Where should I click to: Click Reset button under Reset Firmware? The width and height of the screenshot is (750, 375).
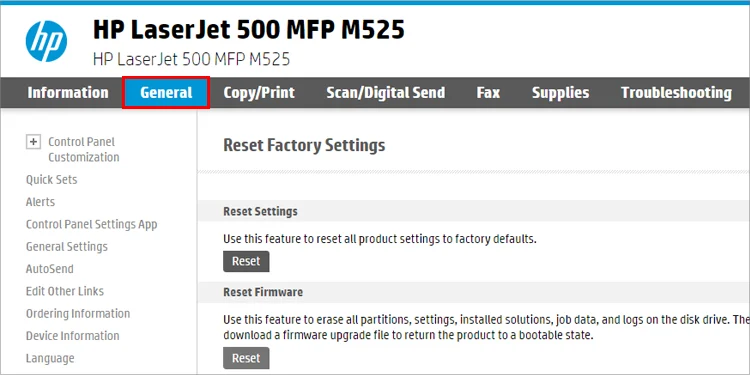(246, 358)
